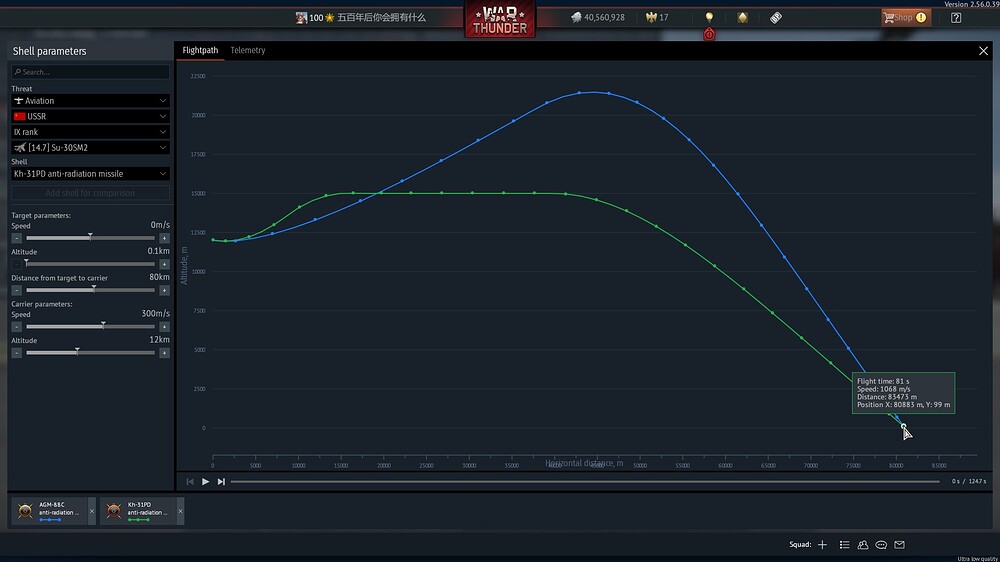The width and height of the screenshot is (1000, 562).
Task: Click the Silver Lions balance 40,560,928
Action: (598, 17)
